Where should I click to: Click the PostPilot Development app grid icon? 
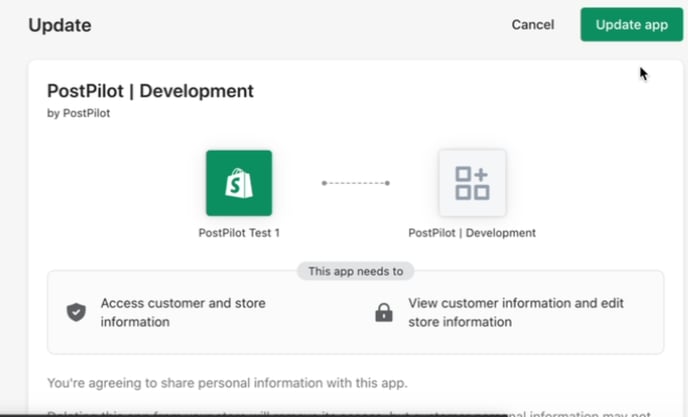472,183
